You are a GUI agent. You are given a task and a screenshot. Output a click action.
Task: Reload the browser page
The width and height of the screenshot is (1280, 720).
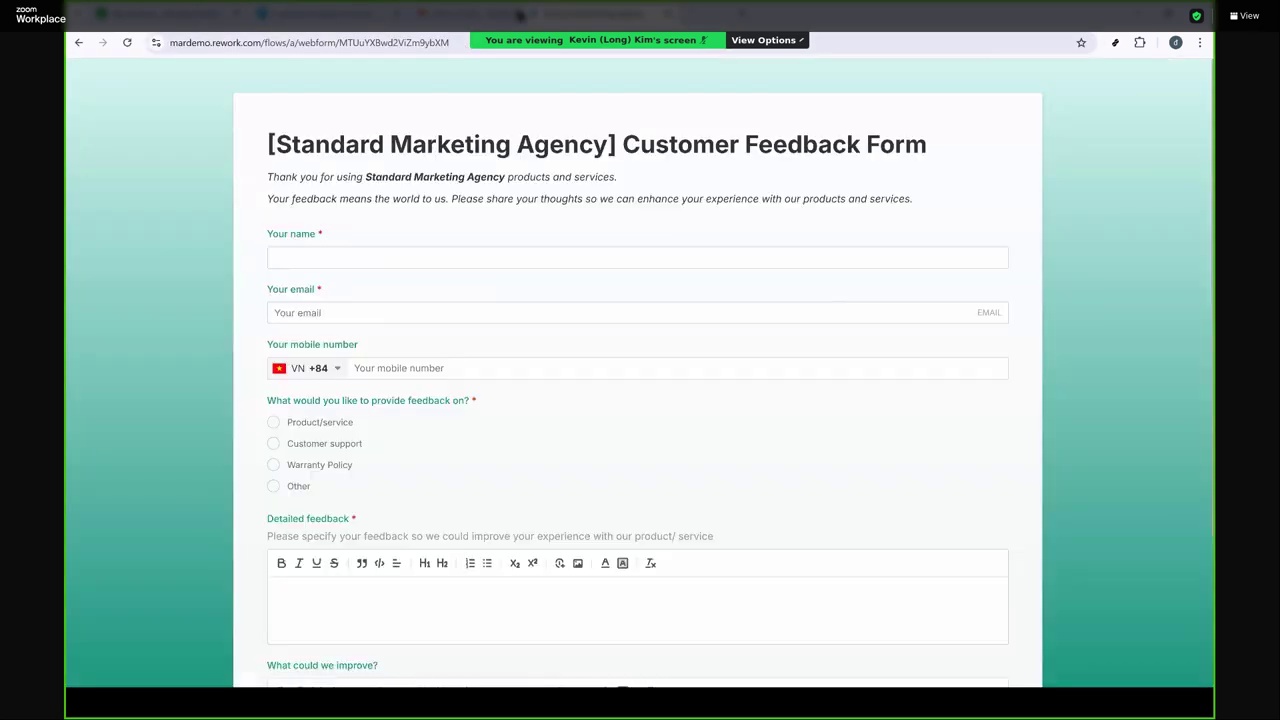127,42
